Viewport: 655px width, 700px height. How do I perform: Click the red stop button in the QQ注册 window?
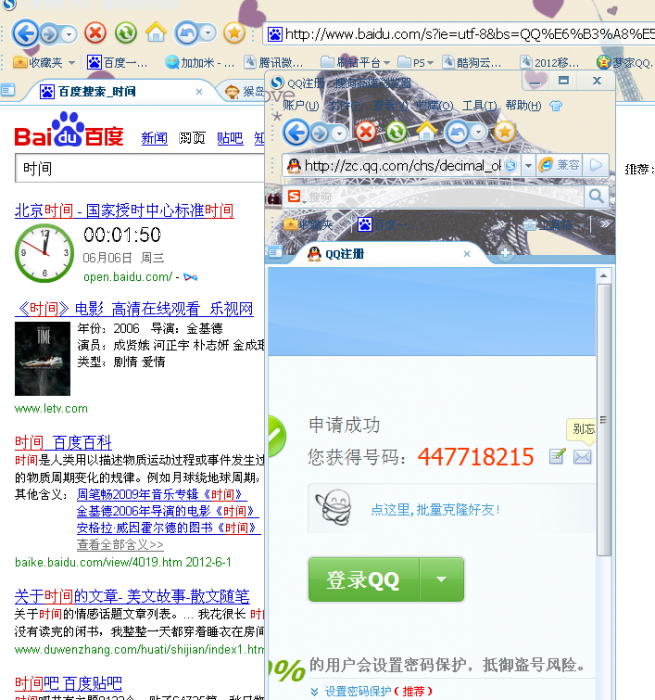(366, 132)
